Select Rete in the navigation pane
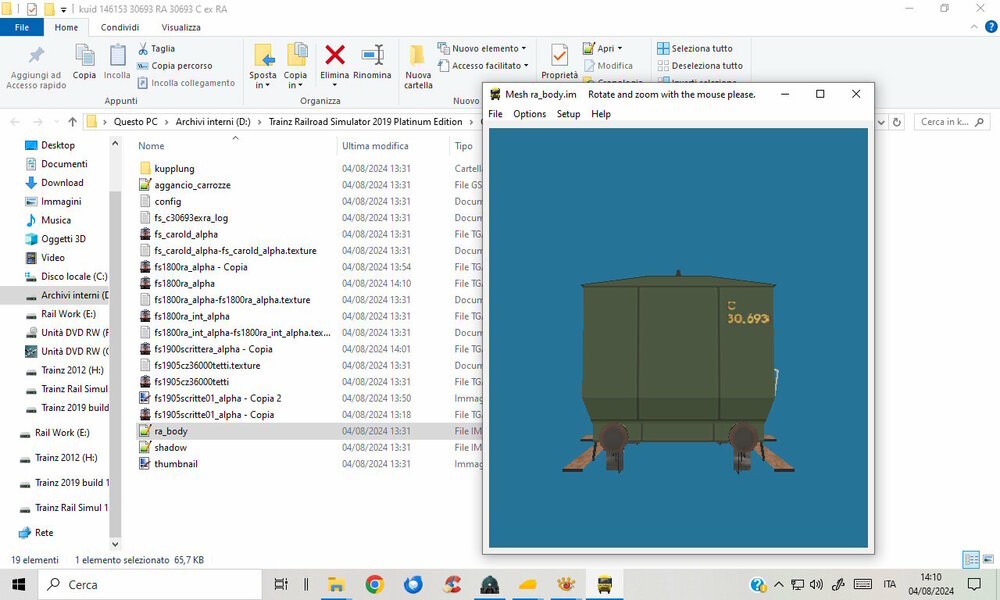 click(x=44, y=533)
